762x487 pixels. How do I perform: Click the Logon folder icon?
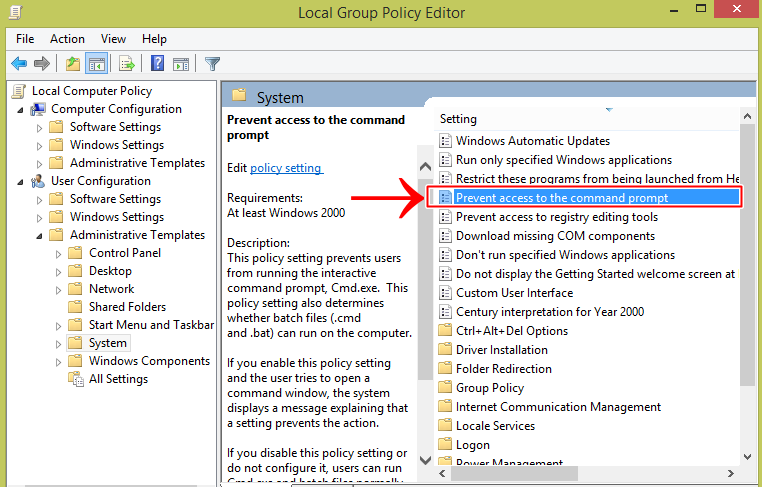(445, 444)
